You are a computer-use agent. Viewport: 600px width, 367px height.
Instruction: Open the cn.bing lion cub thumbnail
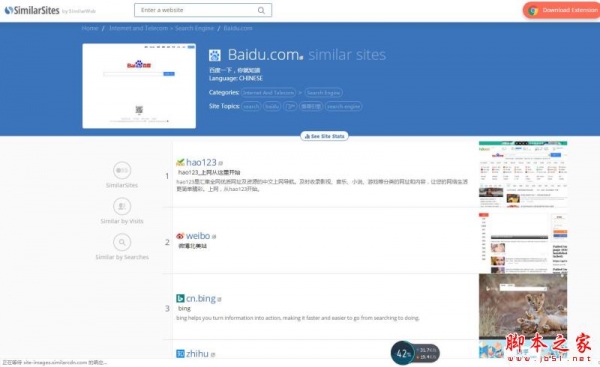(523, 307)
